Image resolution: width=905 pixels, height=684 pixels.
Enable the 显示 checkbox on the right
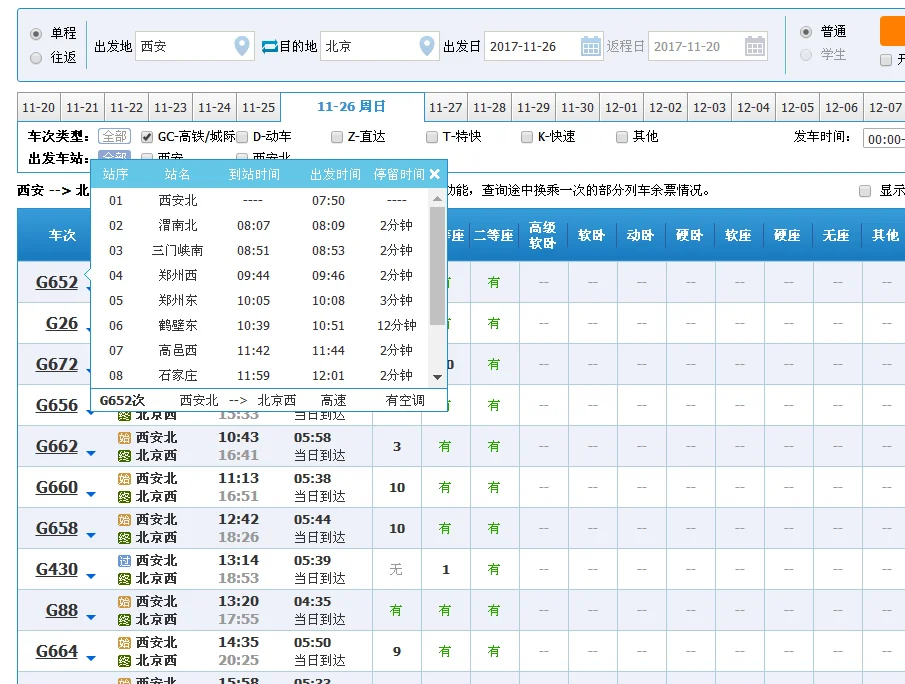[x=866, y=191]
